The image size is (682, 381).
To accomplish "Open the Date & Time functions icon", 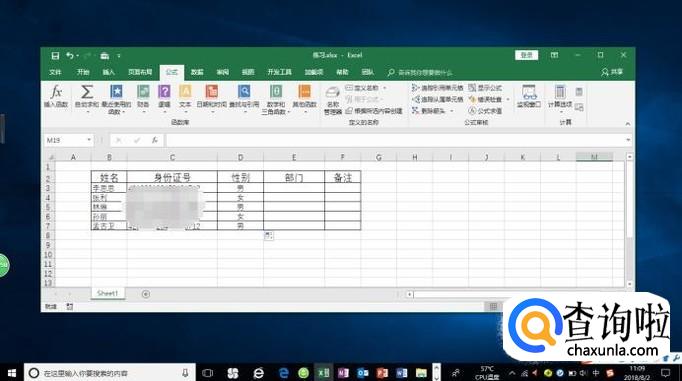I will [212, 92].
